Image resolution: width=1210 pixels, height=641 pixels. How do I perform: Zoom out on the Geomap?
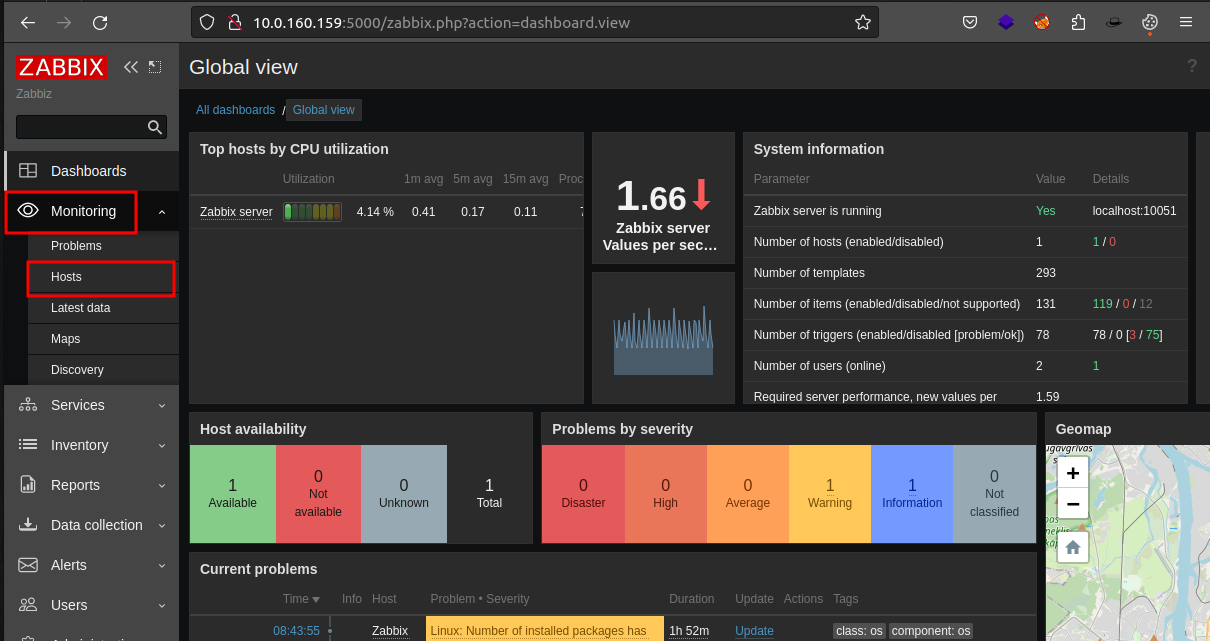(x=1073, y=503)
